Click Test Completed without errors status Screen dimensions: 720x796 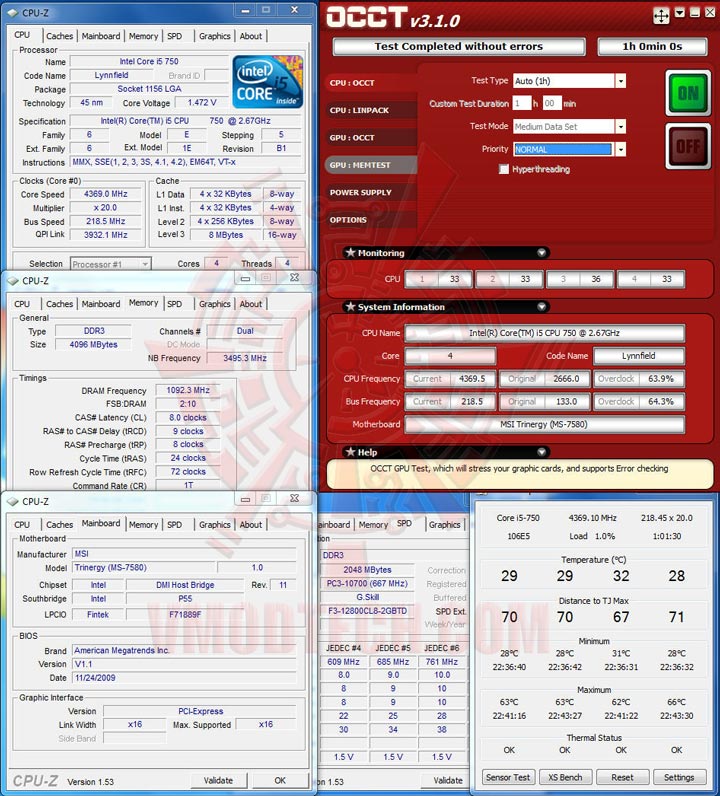click(459, 46)
